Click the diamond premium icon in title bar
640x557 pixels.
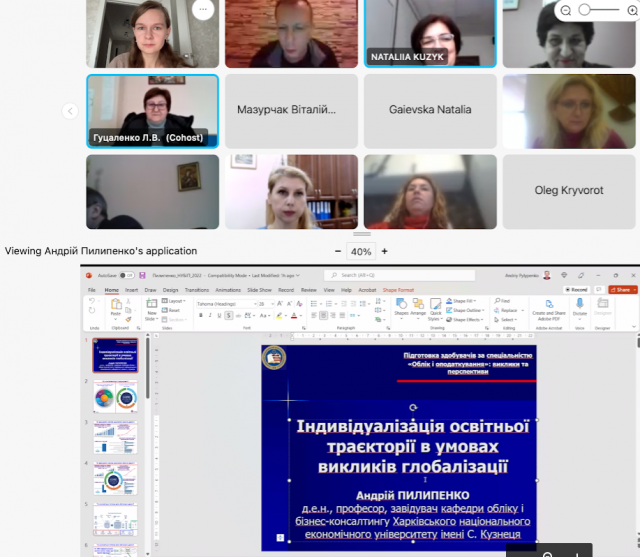tap(564, 275)
